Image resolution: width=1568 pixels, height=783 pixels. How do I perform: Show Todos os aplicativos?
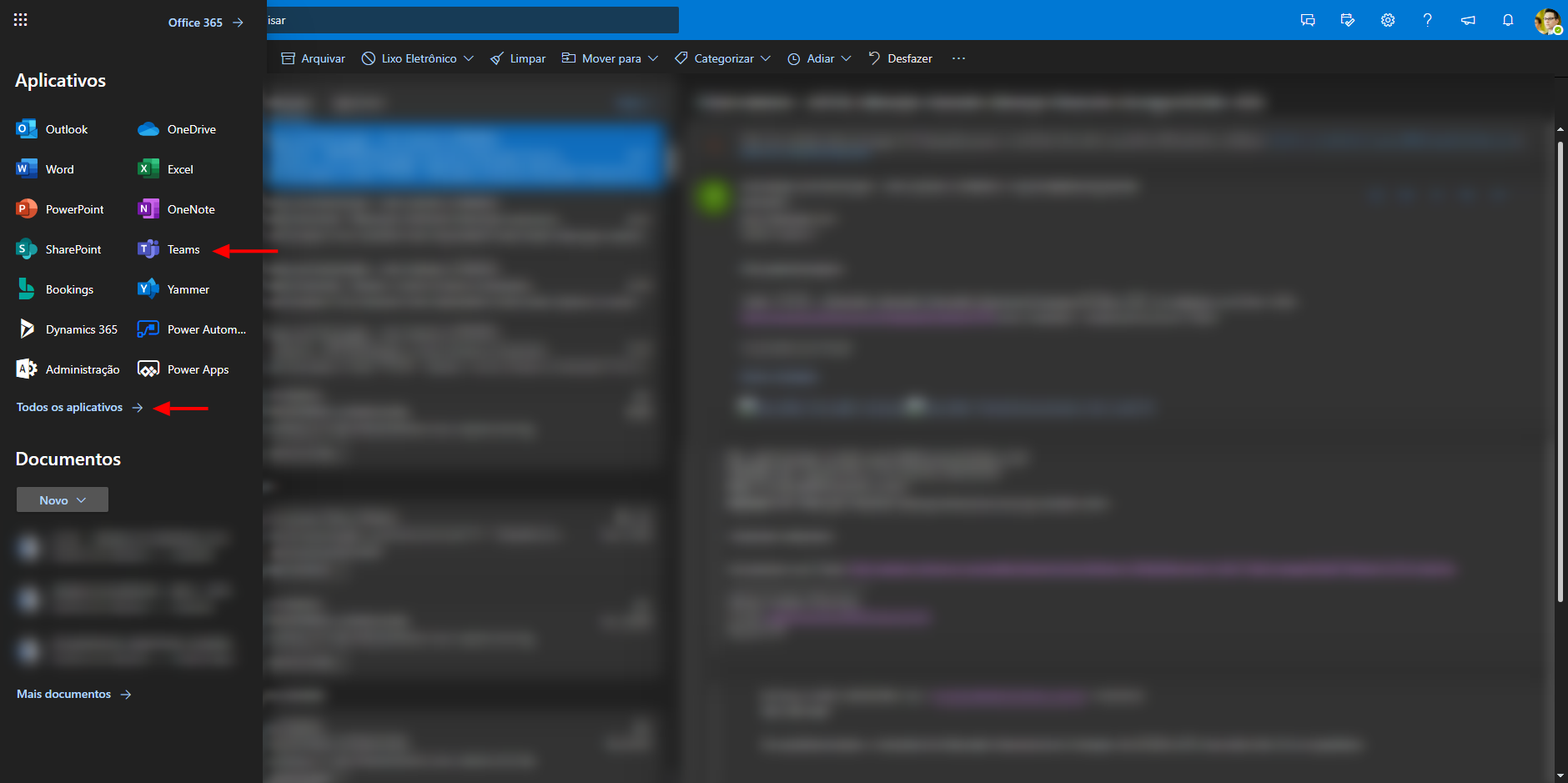click(x=80, y=407)
